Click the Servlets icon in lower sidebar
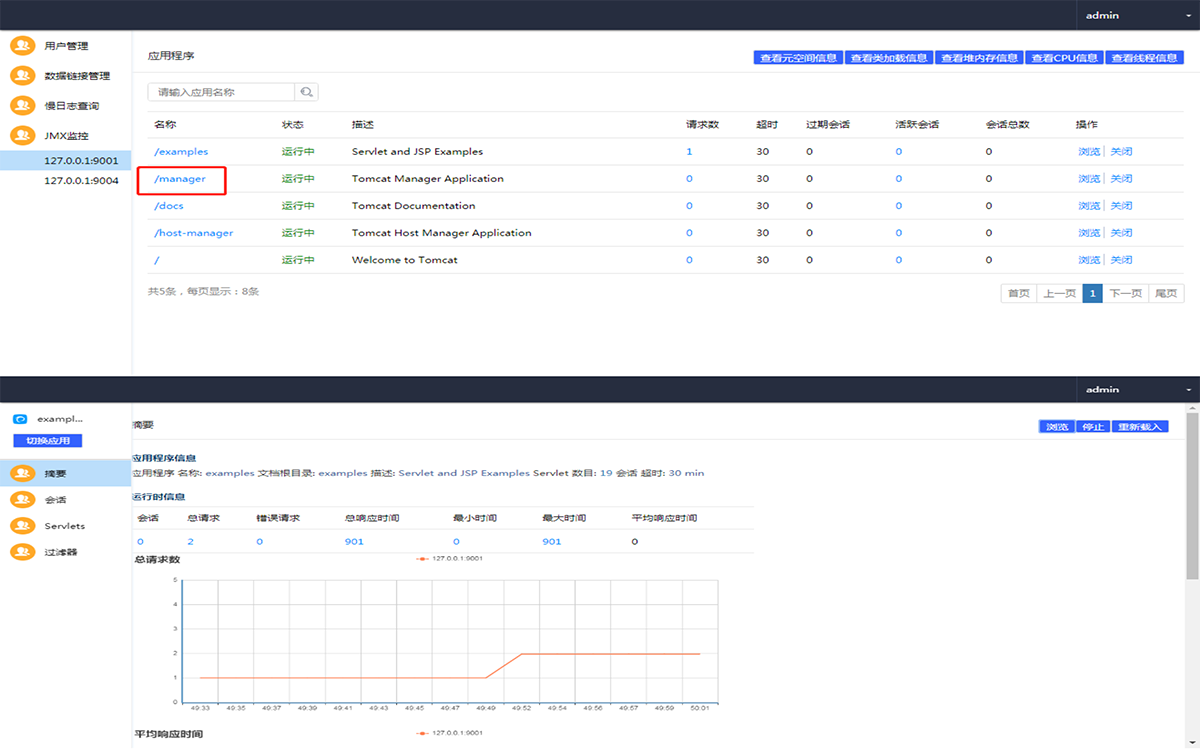The width and height of the screenshot is (1200, 752). 22,525
